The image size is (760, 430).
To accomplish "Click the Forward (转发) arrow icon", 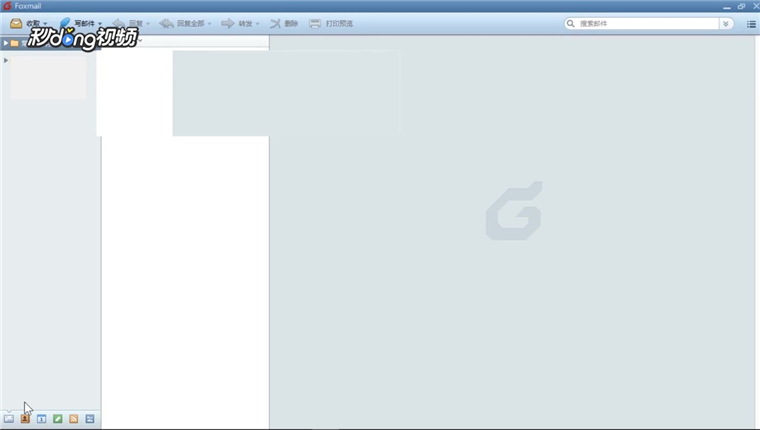I will coord(227,23).
